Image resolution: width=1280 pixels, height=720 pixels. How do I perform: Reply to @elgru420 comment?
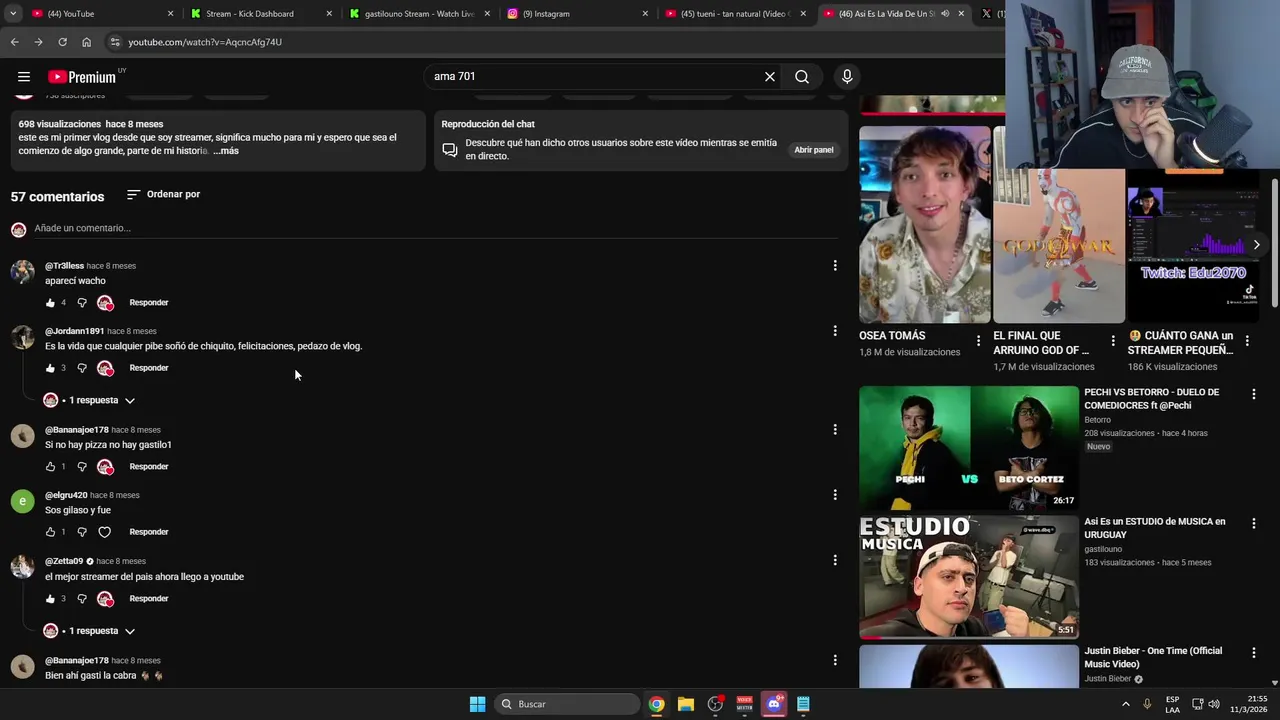tap(149, 532)
